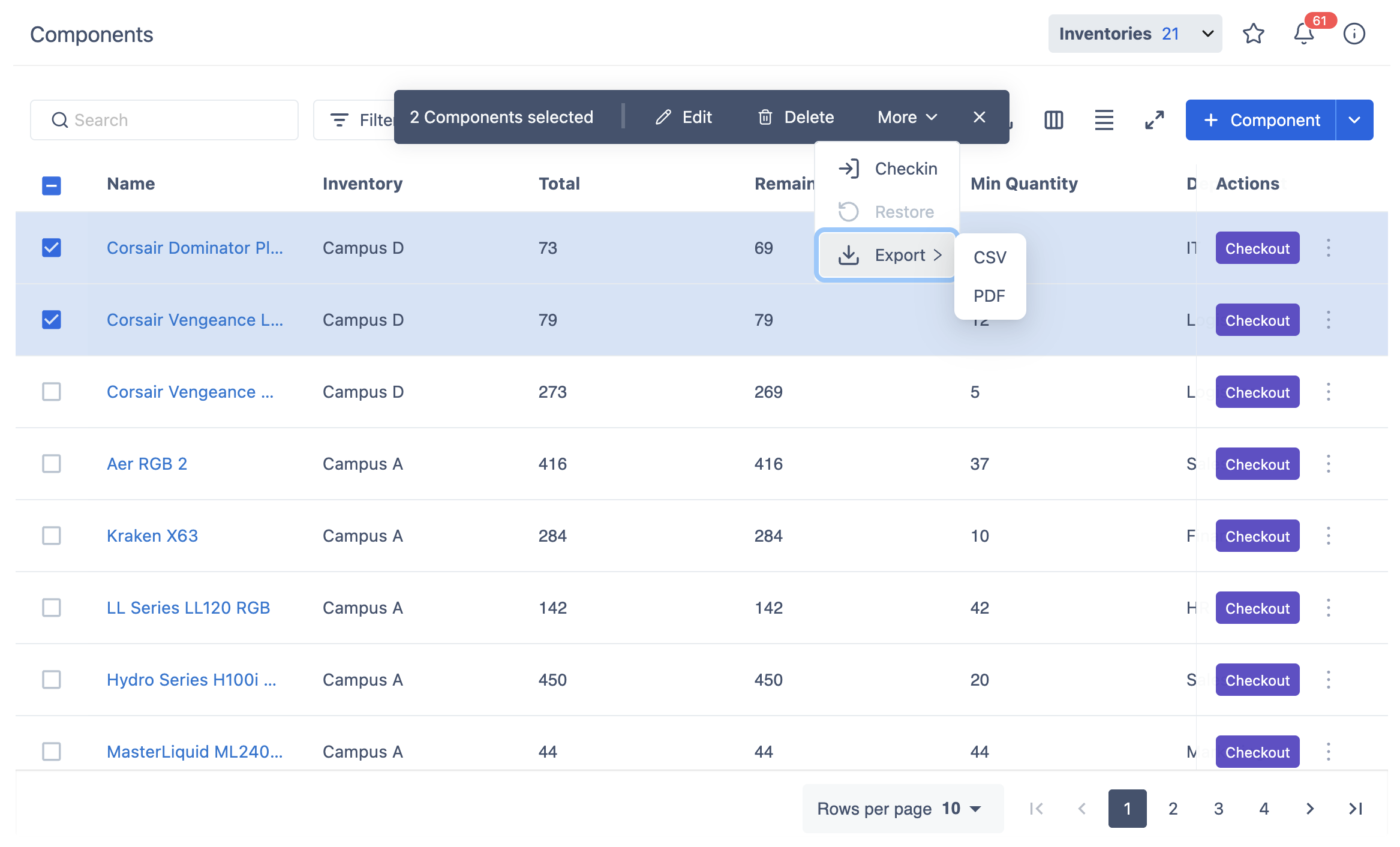1400x847 pixels.
Task: Toggle fullscreen expand arrows icon
Action: [1154, 120]
